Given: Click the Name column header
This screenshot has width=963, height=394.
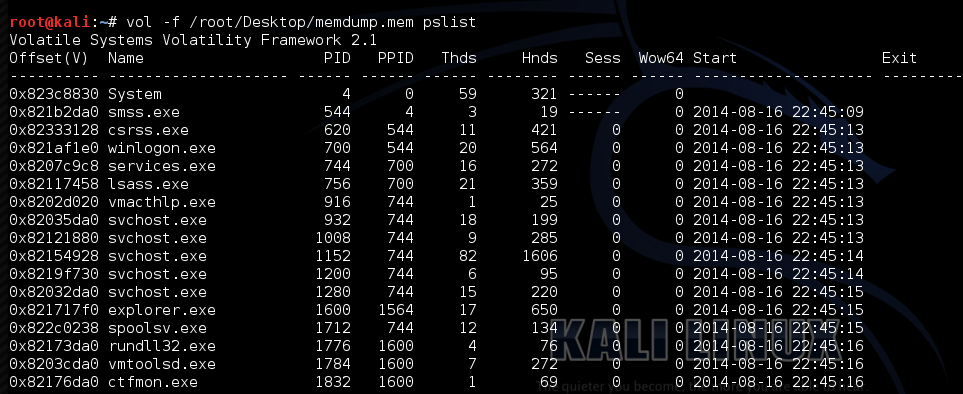Looking at the screenshot, I should tap(126, 58).
